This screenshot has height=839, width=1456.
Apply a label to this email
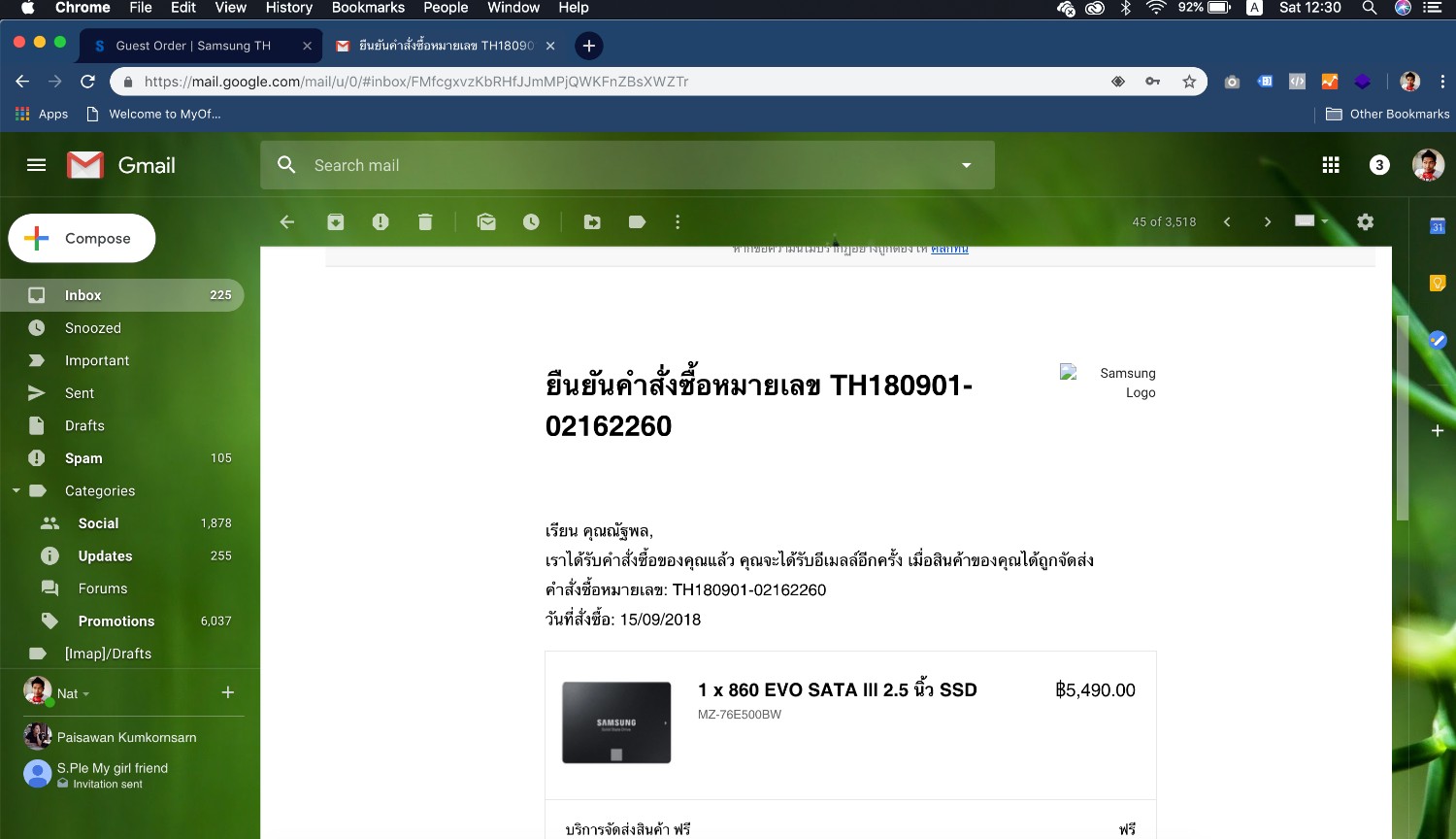[638, 222]
